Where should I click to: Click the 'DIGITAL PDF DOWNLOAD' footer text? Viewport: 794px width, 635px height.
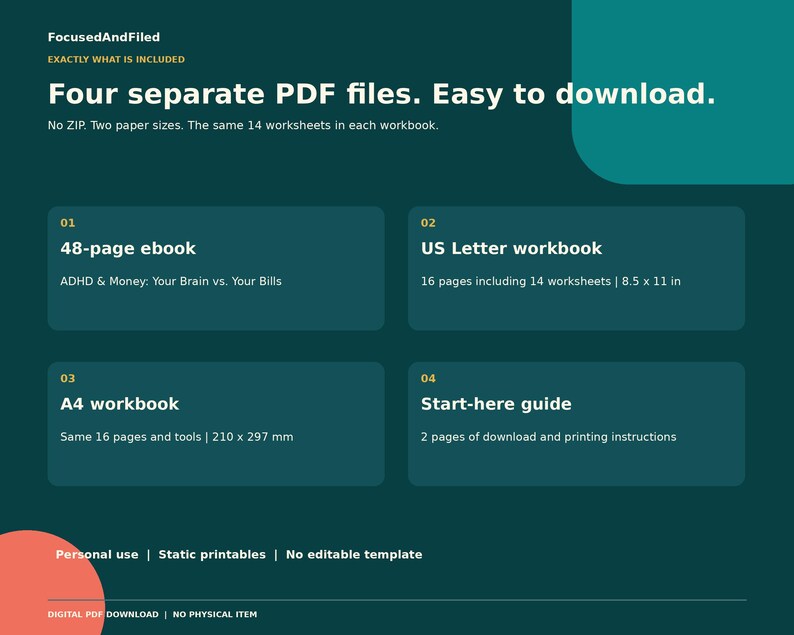click(103, 614)
